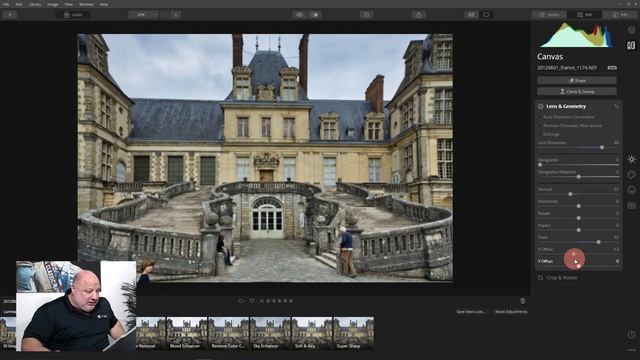This screenshot has width=640, height=360.
Task: Apply the Sky Enhancer look thumbnail
Action: click(270, 333)
